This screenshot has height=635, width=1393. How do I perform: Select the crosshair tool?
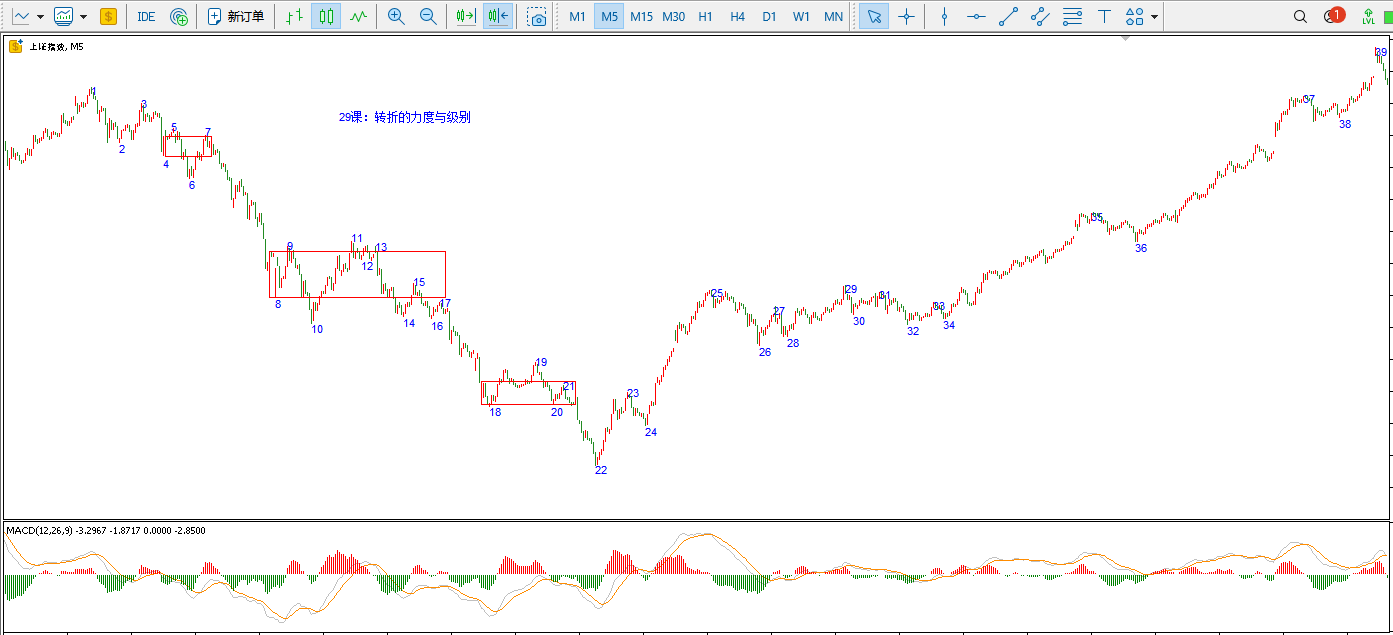coord(906,16)
